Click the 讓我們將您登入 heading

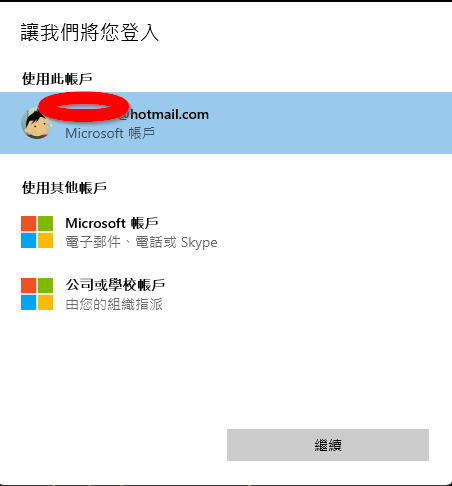click(90, 32)
